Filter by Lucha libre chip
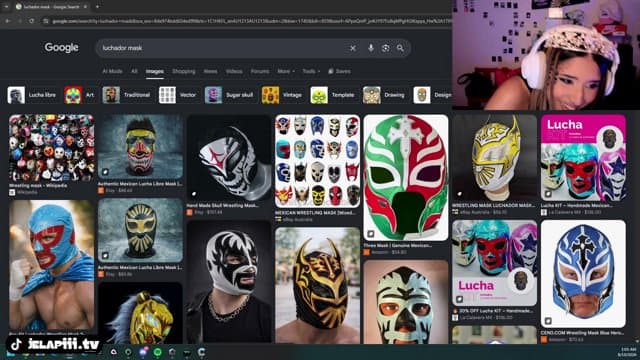The height and width of the screenshot is (360, 640). (32, 95)
